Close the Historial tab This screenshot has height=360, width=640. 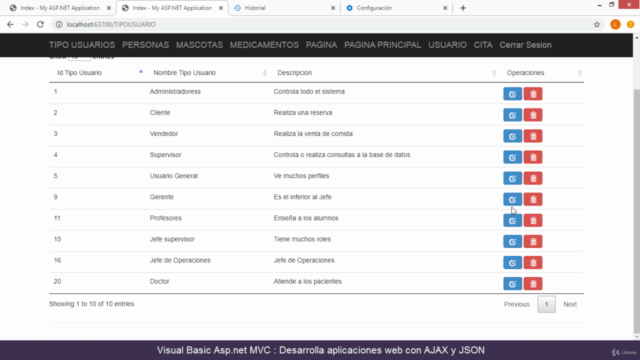333,8
